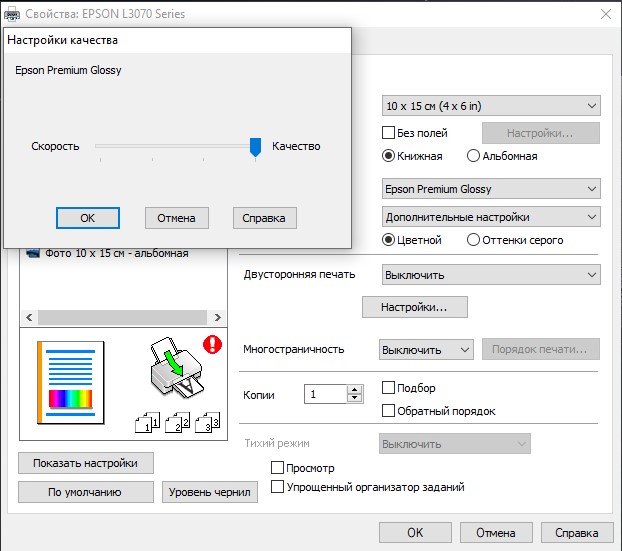Image resolution: width=622 pixels, height=551 pixels.
Task: Click the right arrow of the presets scrollbar
Action: point(217,317)
